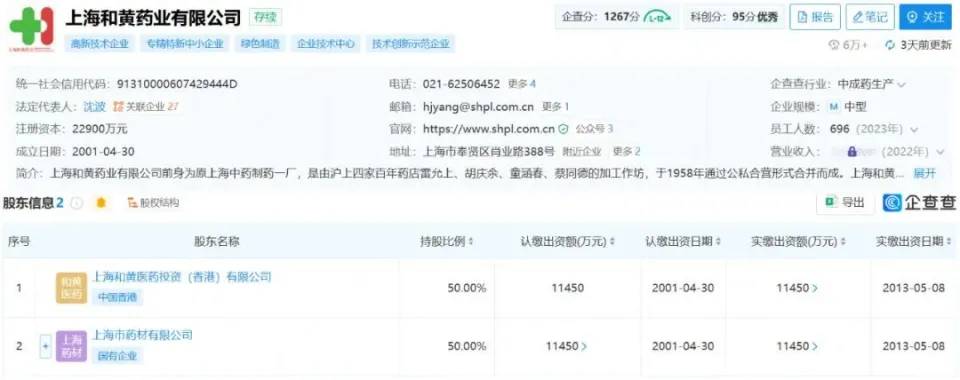The height and width of the screenshot is (380, 960).
Task: Expand company intro with 展开
Action: [x=924, y=173]
